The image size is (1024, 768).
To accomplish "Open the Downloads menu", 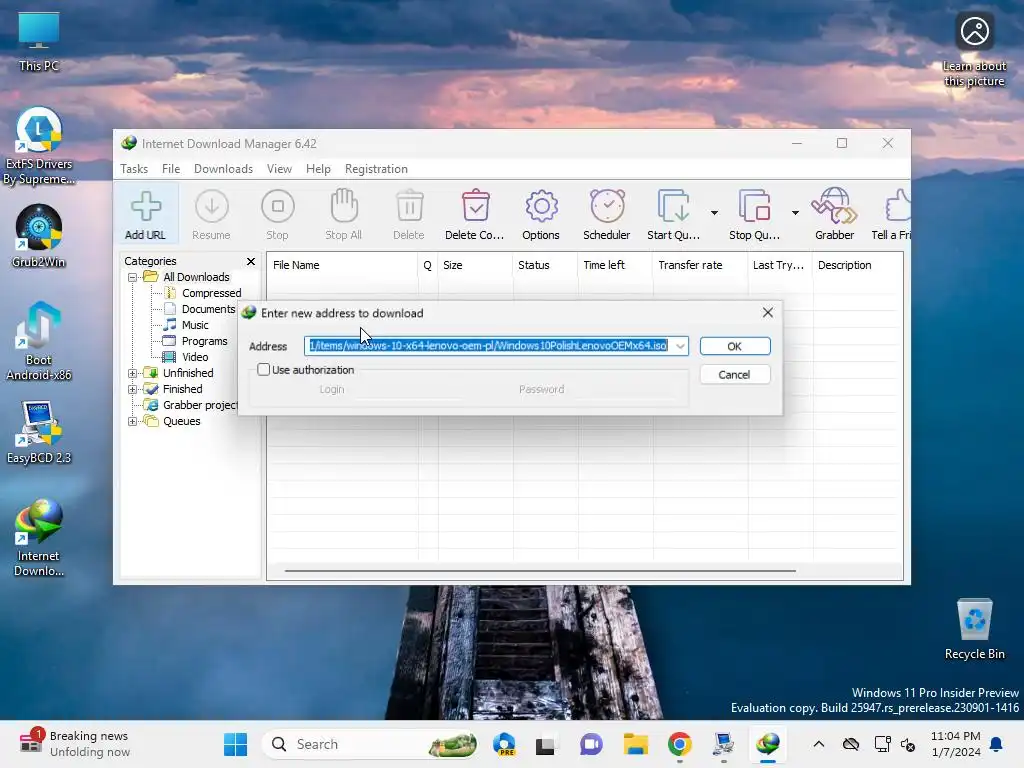I will click(x=223, y=168).
